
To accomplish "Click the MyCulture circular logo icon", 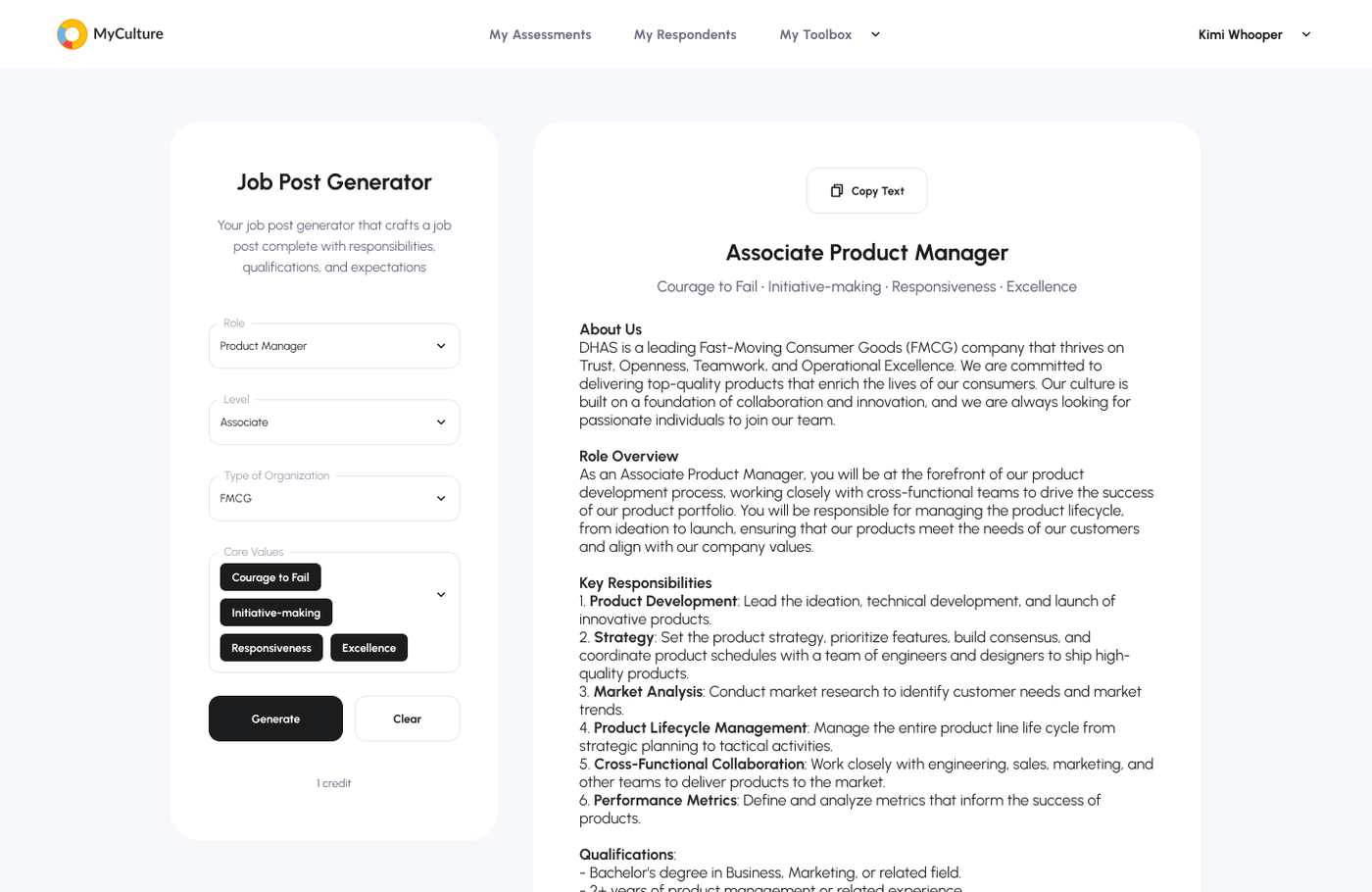I will pos(71,33).
